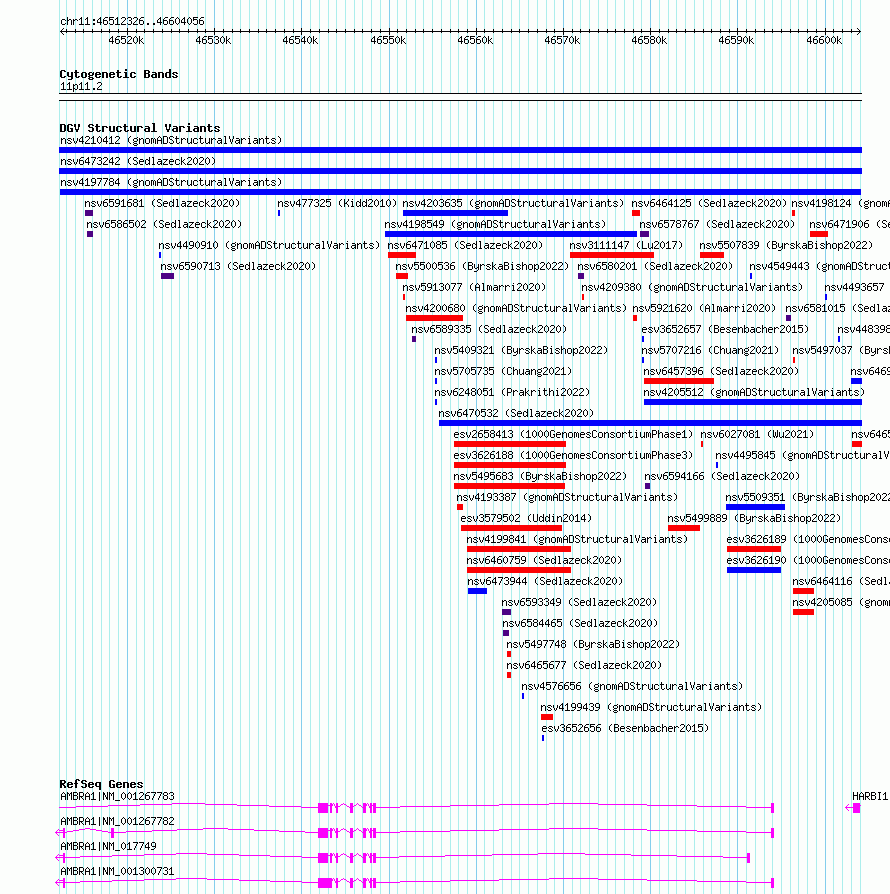Click the nsv6464125 Sedlazeck2020 label
The image size is (890, 894).
709,204
